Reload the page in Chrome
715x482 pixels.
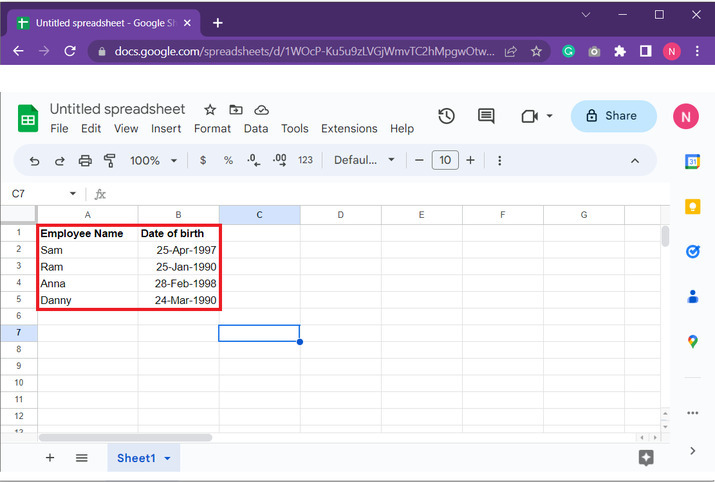point(70,51)
